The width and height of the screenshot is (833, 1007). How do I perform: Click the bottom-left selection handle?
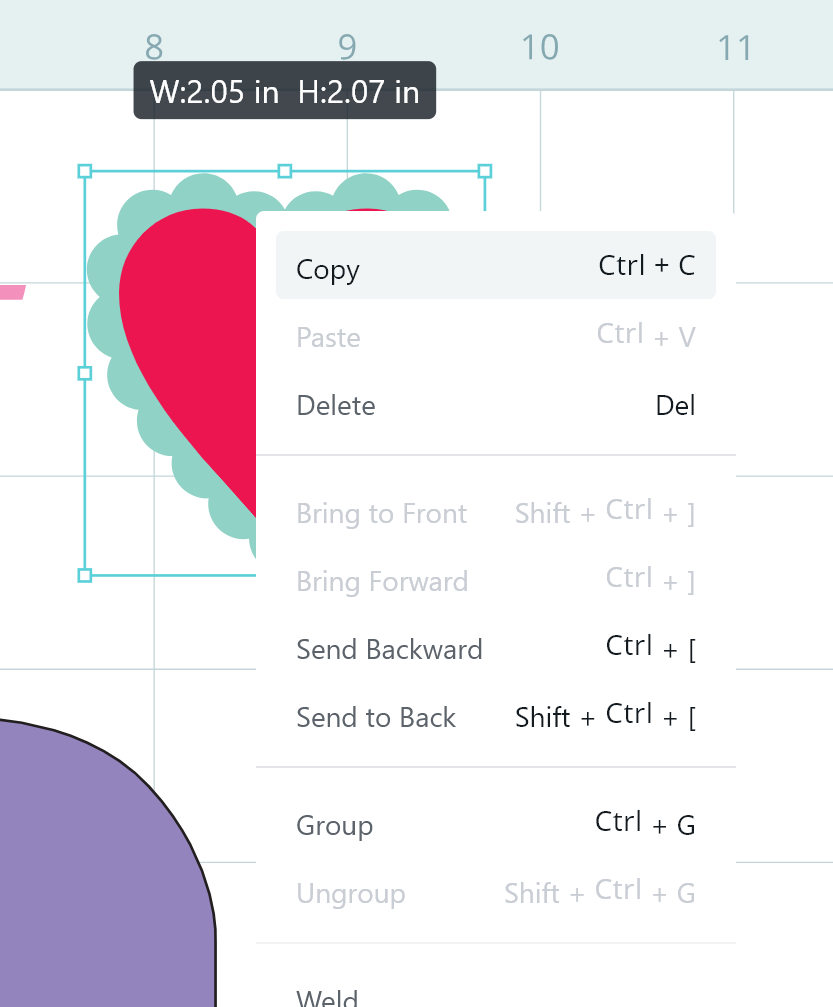pos(85,575)
